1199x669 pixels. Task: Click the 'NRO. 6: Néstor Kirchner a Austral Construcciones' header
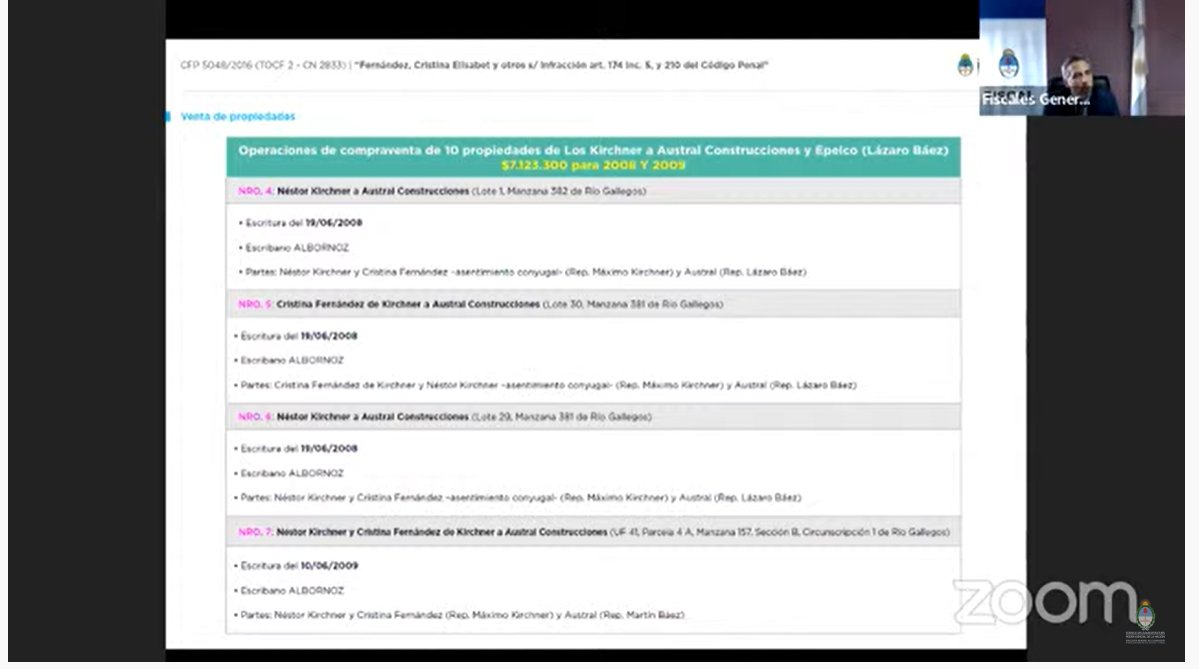point(593,417)
